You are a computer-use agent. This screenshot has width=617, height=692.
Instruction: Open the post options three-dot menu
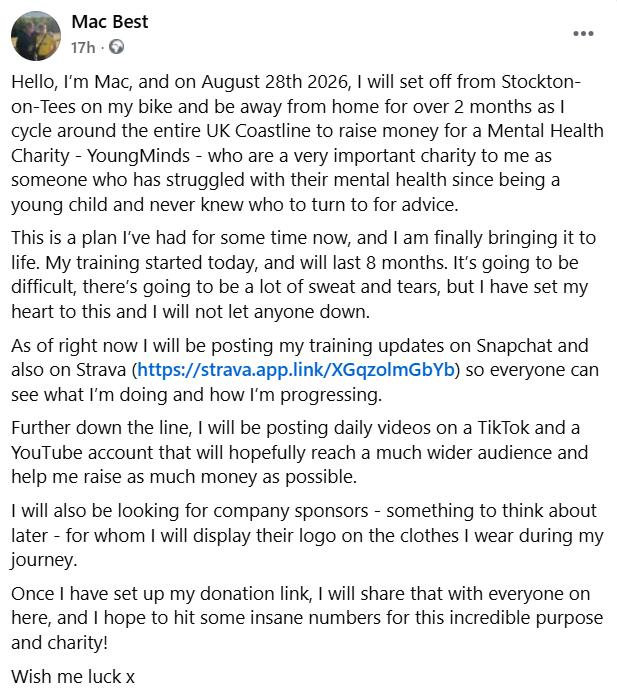[583, 33]
